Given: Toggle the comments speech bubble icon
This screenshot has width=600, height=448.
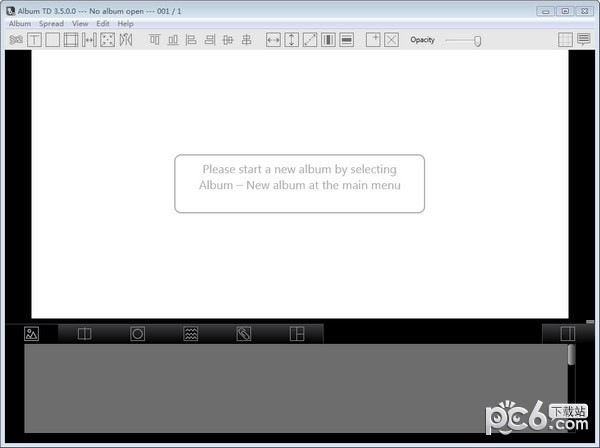Looking at the screenshot, I should pos(584,40).
